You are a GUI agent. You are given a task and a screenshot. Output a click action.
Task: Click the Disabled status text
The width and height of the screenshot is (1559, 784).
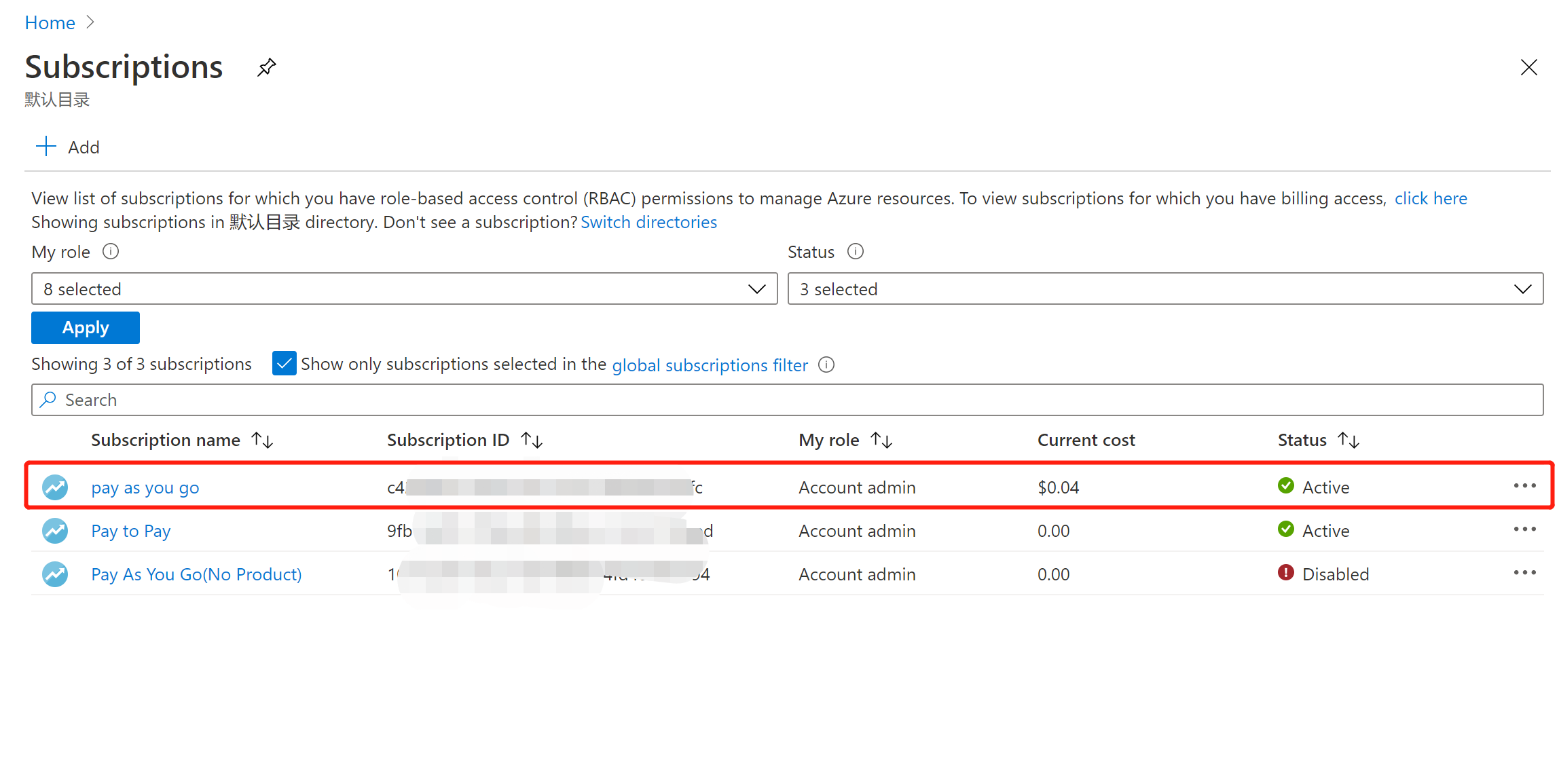click(1335, 574)
